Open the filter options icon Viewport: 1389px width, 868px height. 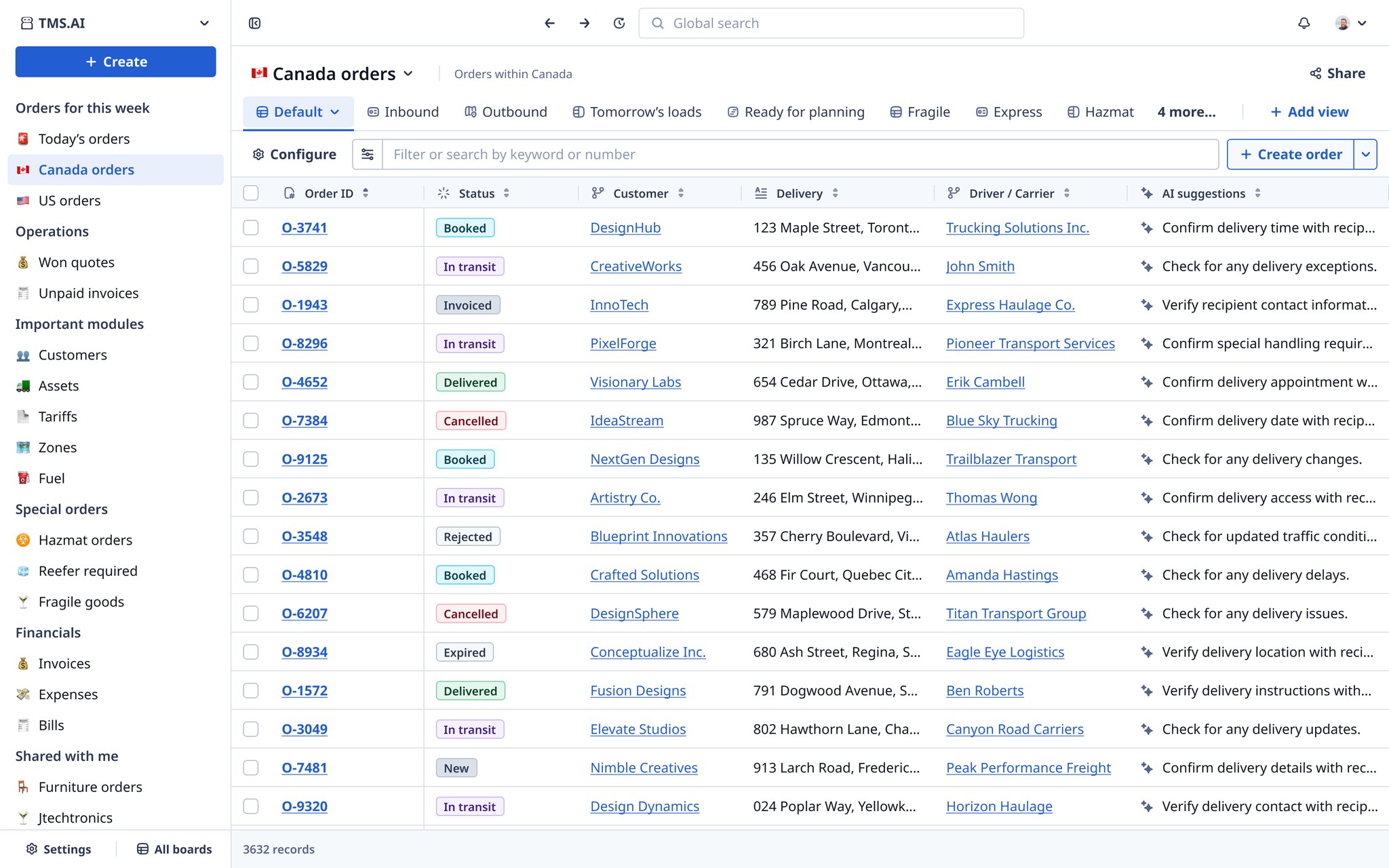368,155
